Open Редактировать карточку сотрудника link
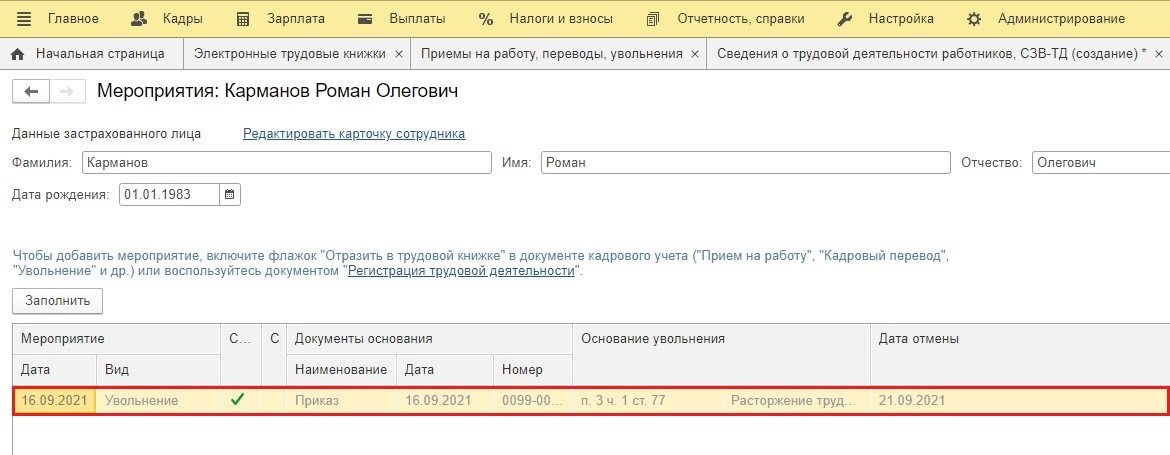Image resolution: width=1170 pixels, height=455 pixels. (x=354, y=134)
